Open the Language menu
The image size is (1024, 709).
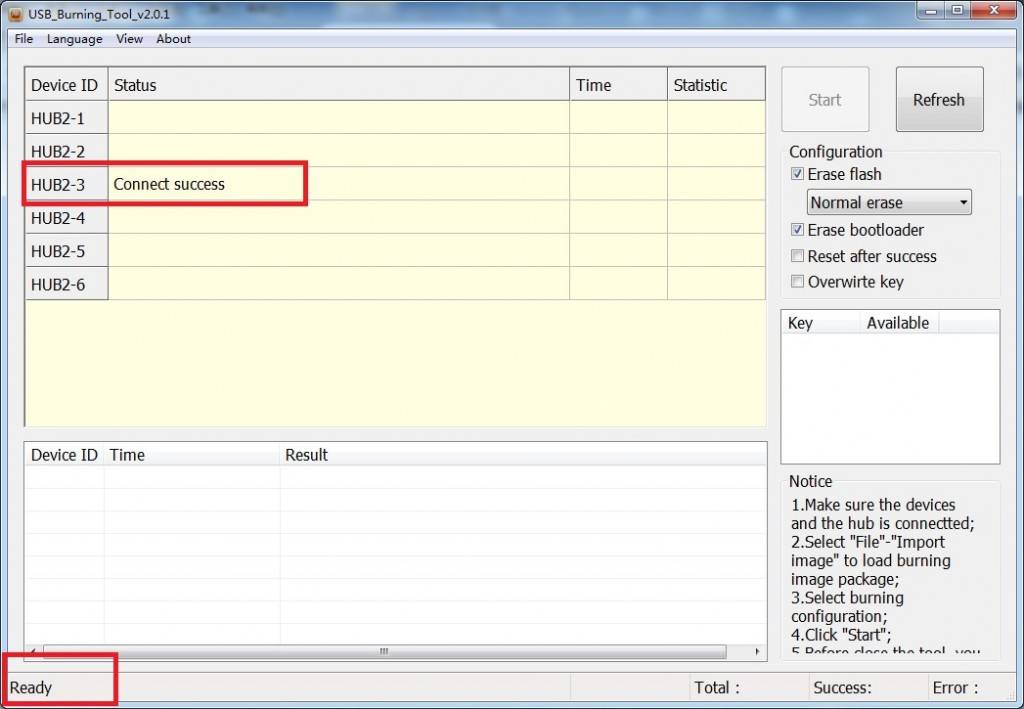74,39
